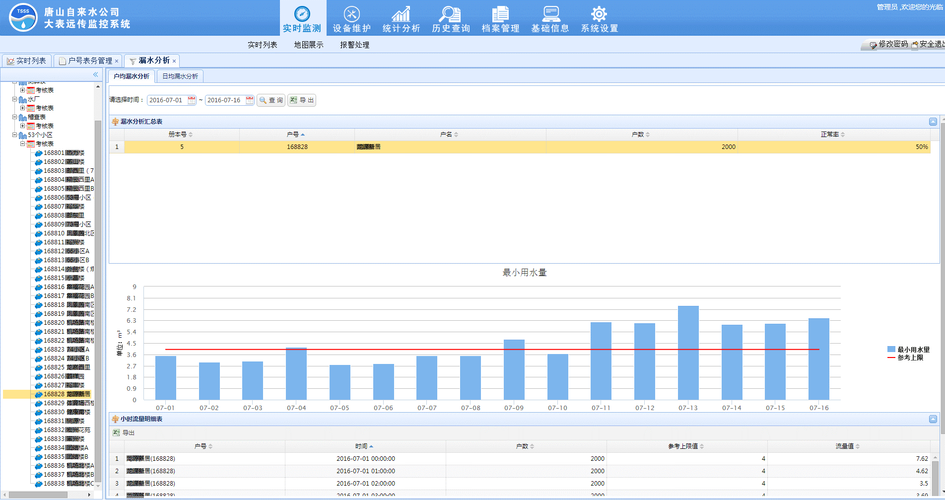Image resolution: width=945 pixels, height=500 pixels.
Task: Collapse the left tree panel with double-arrow
Action: click(x=95, y=75)
